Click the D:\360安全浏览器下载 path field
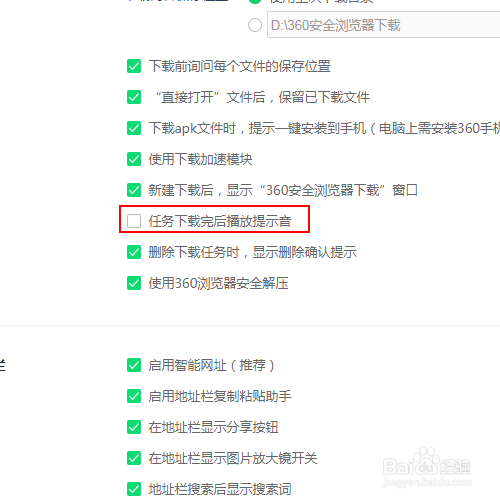 pos(383,25)
